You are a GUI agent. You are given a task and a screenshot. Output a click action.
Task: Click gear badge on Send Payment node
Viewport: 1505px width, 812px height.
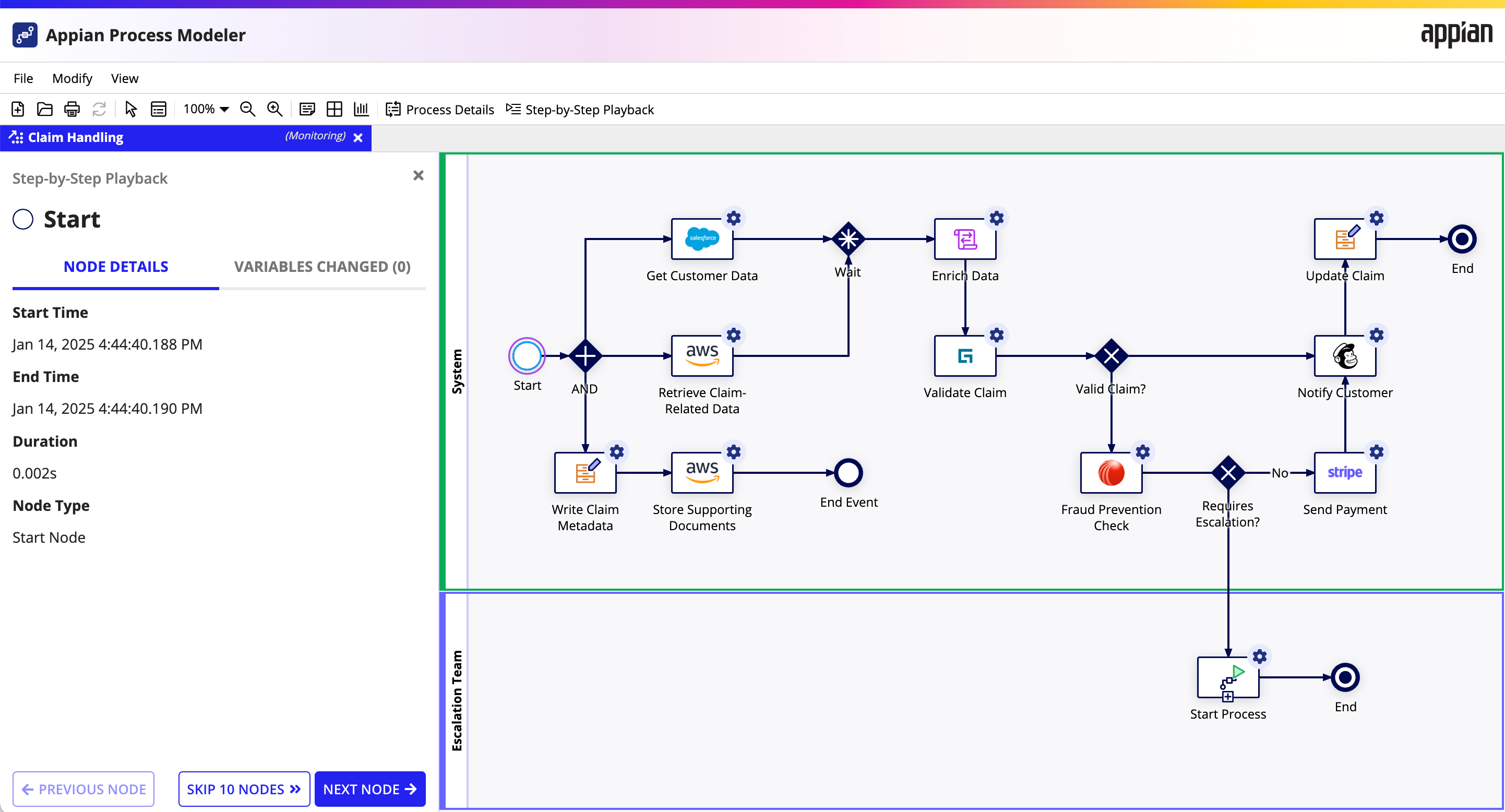coord(1377,452)
